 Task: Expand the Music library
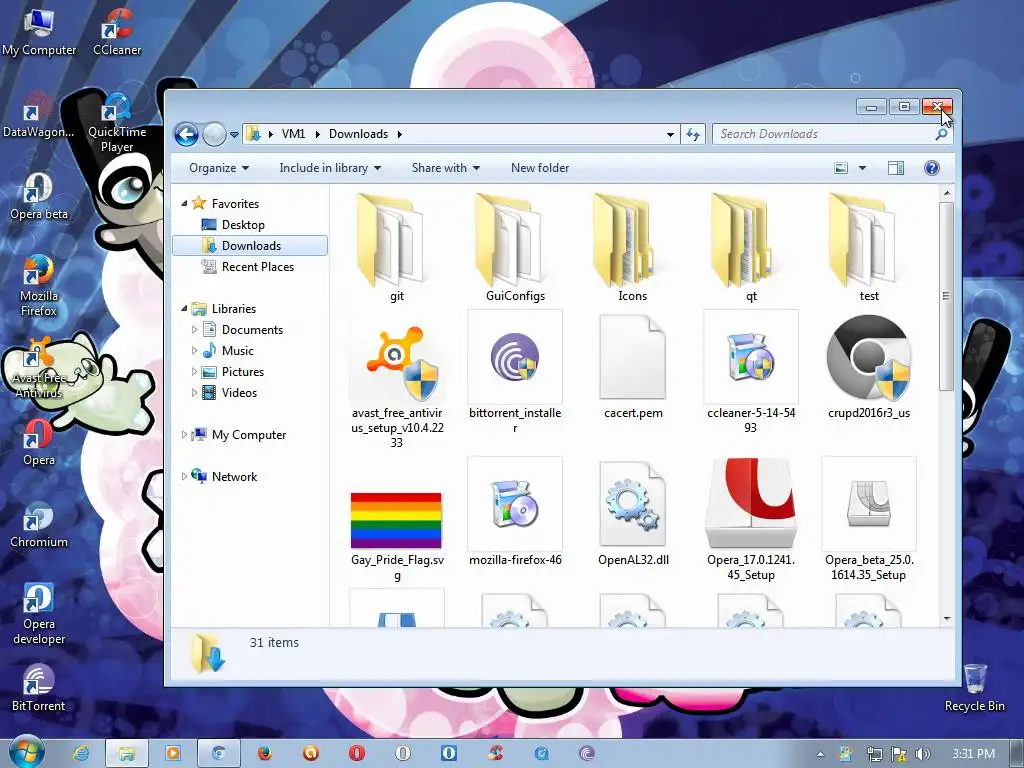(194, 351)
